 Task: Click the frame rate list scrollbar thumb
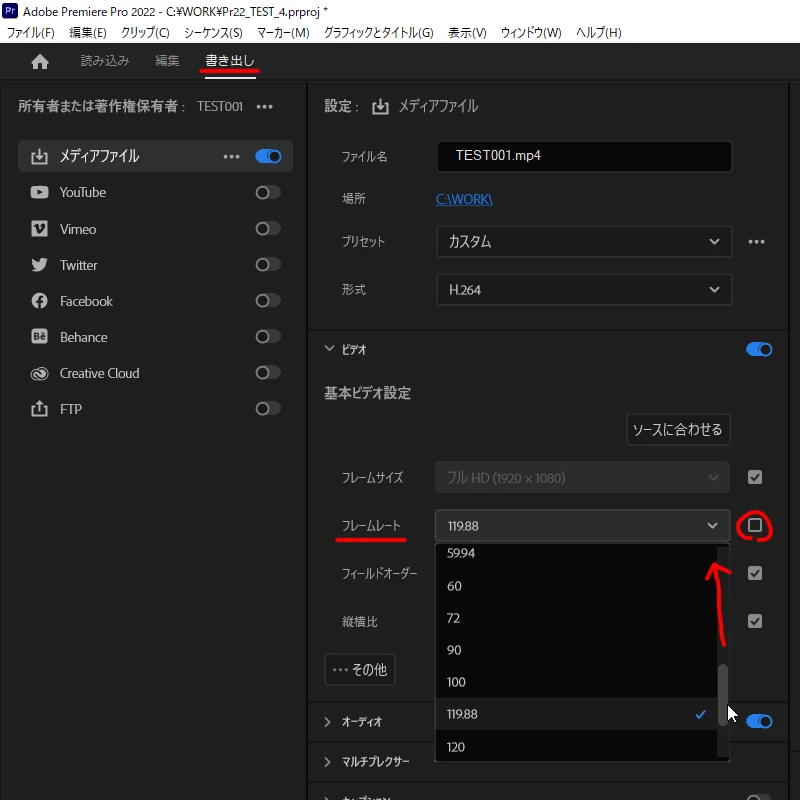[x=722, y=694]
